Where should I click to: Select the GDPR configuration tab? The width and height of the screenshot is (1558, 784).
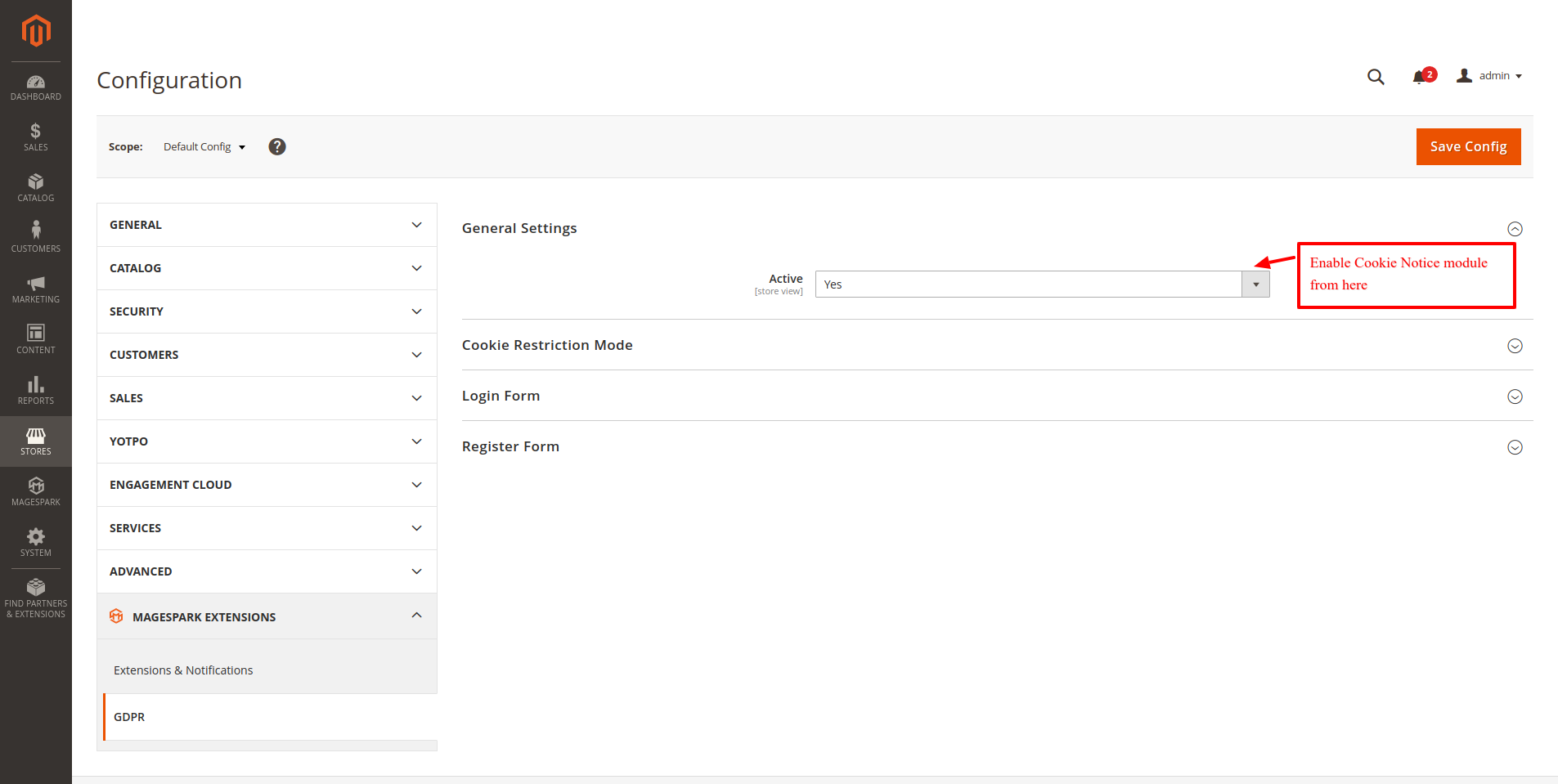coord(270,717)
